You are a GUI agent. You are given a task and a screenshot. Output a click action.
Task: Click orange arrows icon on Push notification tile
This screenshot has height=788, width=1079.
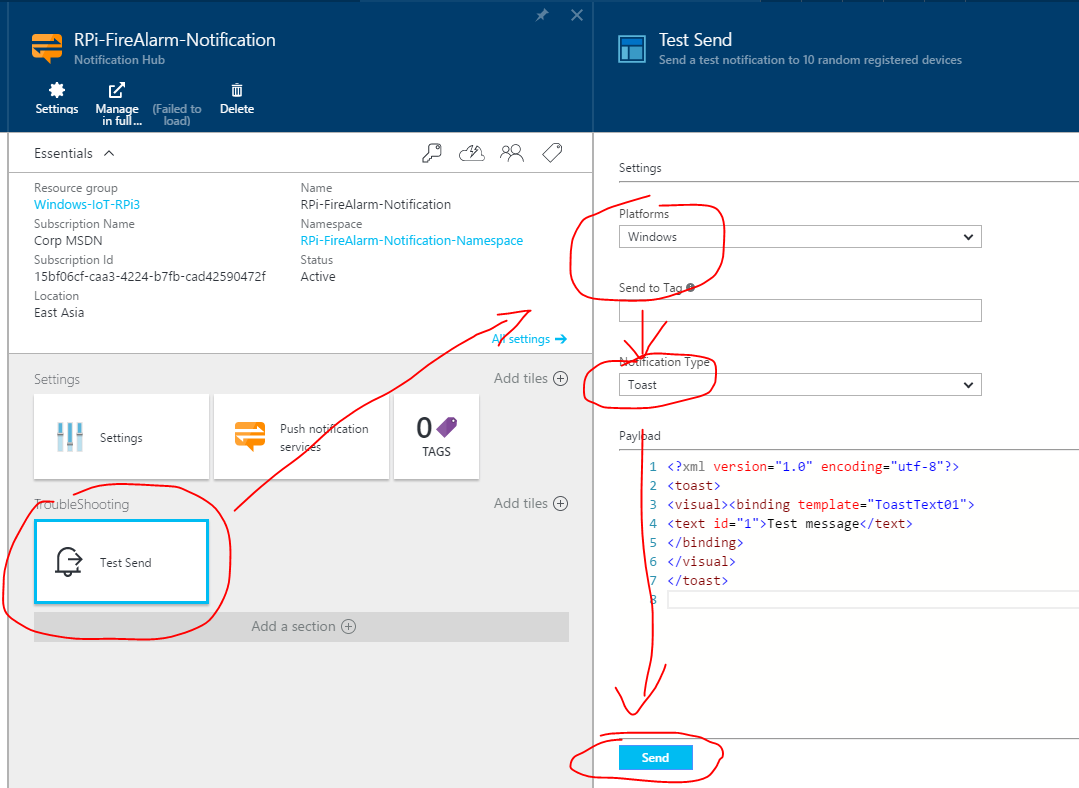pos(250,436)
